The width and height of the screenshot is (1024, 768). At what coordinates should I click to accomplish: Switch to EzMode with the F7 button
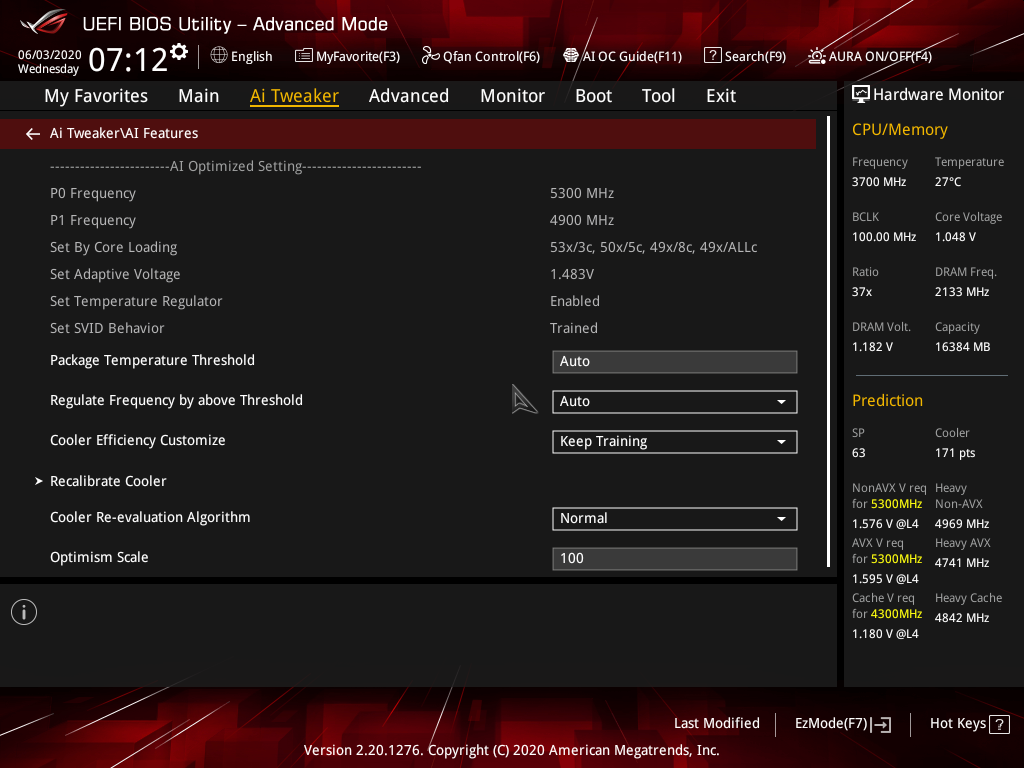click(x=842, y=723)
